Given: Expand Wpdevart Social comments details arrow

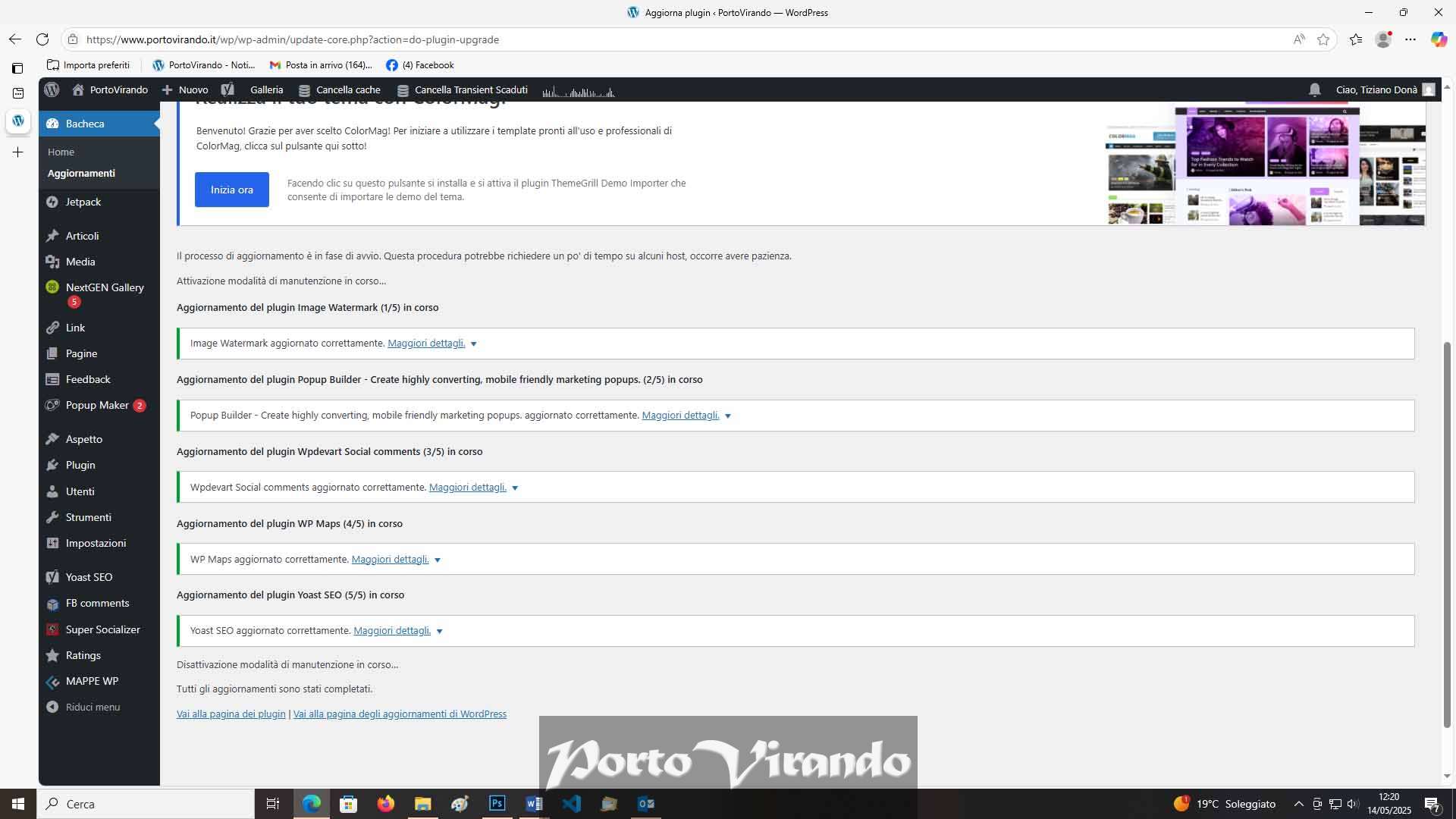Looking at the screenshot, I should [514, 488].
